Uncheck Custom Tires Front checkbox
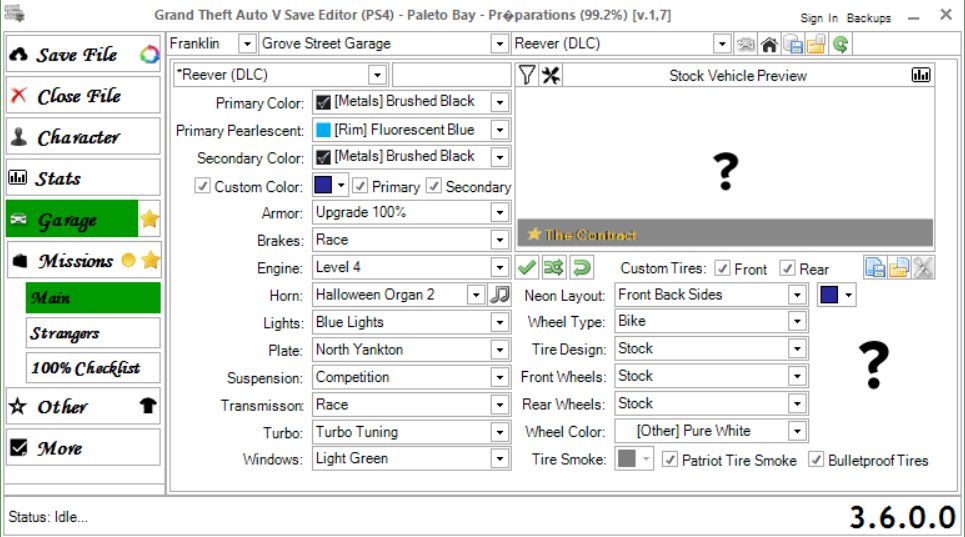The image size is (965, 537). [722, 268]
